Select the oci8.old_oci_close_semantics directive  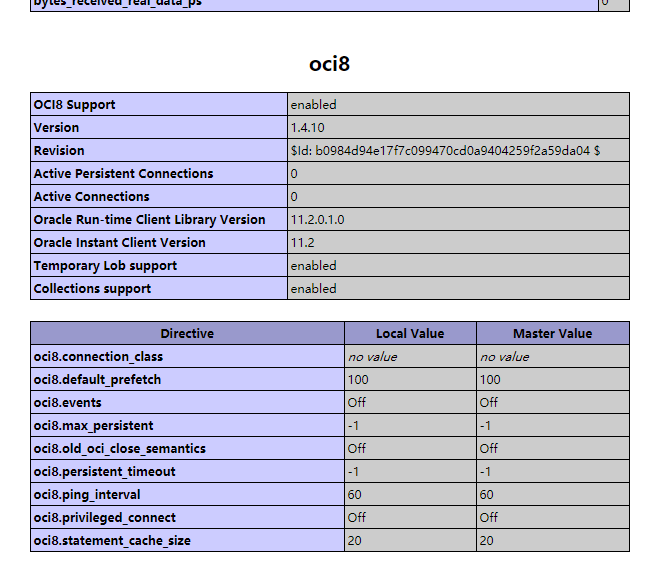(120, 449)
